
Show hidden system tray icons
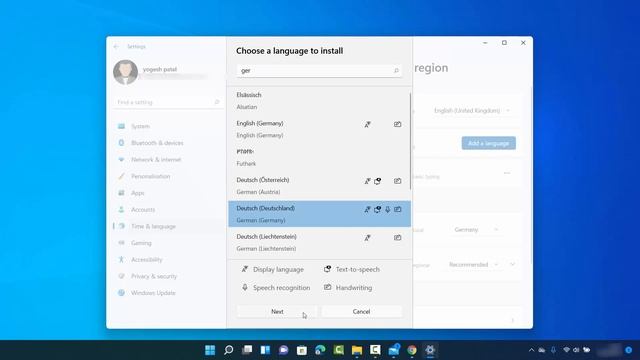tap(531, 350)
